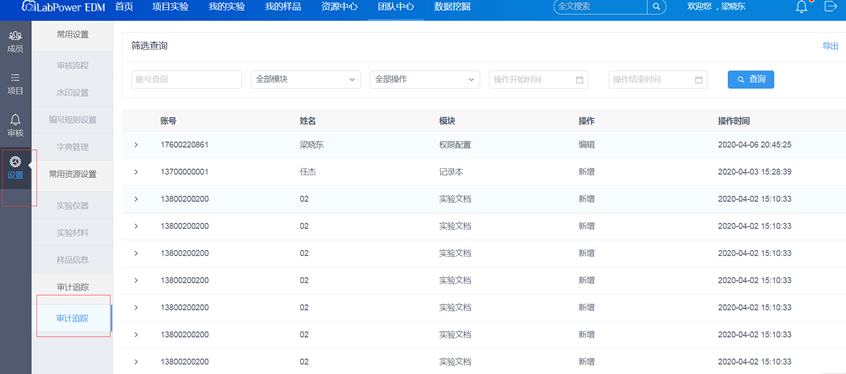
Task: Click the logout icon at top right
Action: pyautogui.click(x=830, y=6)
